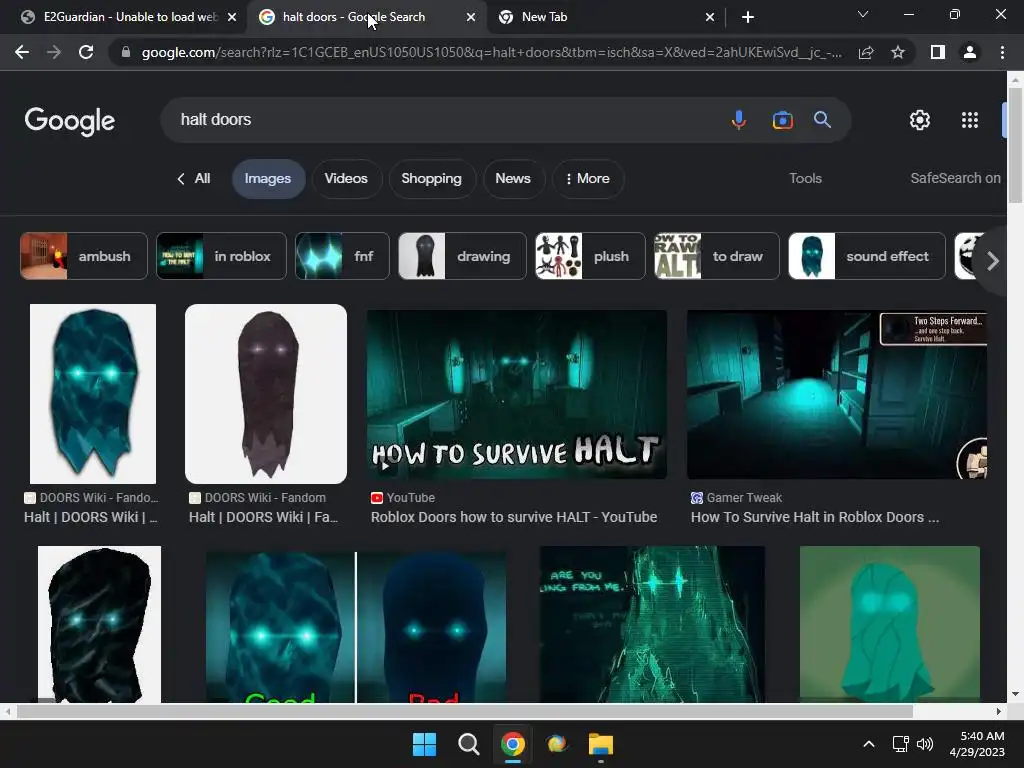Filter images by in roblox chip

pyautogui.click(x=221, y=256)
